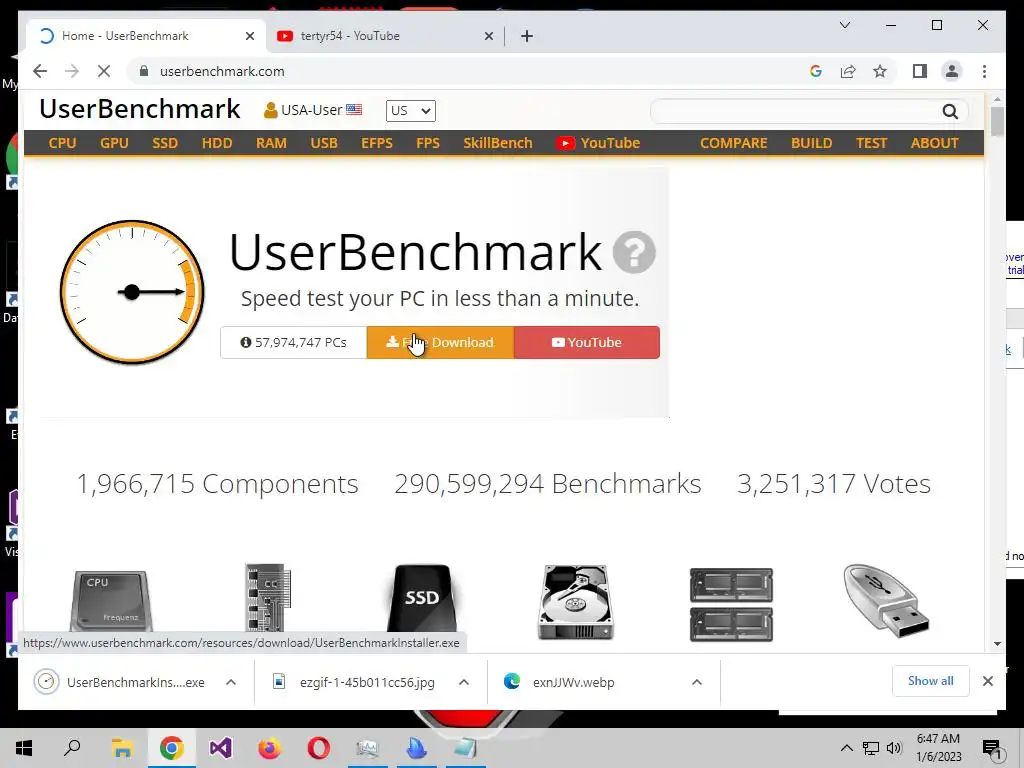Image resolution: width=1024 pixels, height=768 pixels.
Task: Open Chrome profile avatar
Action: click(x=952, y=71)
